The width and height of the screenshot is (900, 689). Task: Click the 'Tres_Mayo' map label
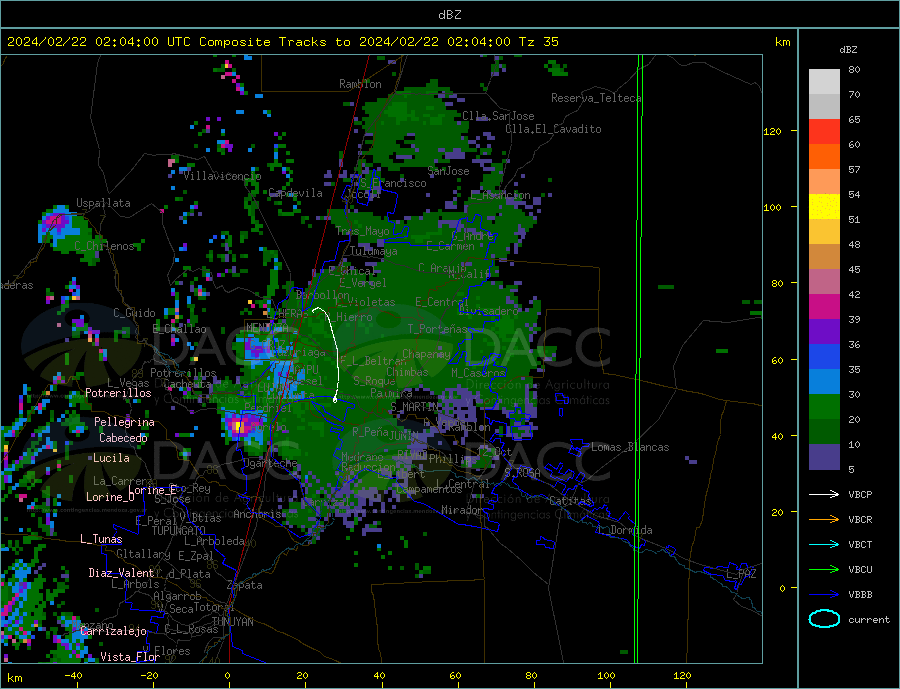click(x=363, y=231)
